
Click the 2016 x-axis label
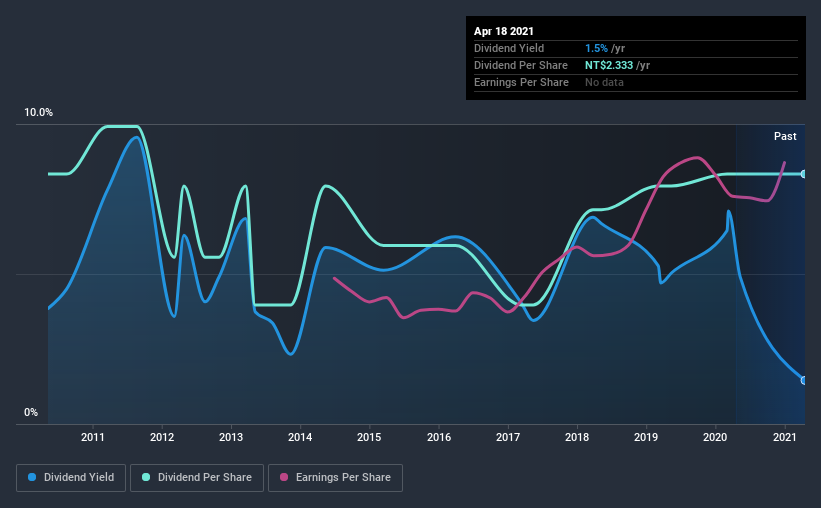[439, 437]
